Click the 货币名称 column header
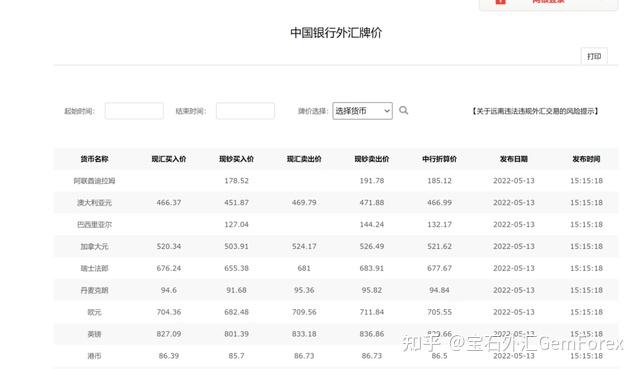 point(94,159)
